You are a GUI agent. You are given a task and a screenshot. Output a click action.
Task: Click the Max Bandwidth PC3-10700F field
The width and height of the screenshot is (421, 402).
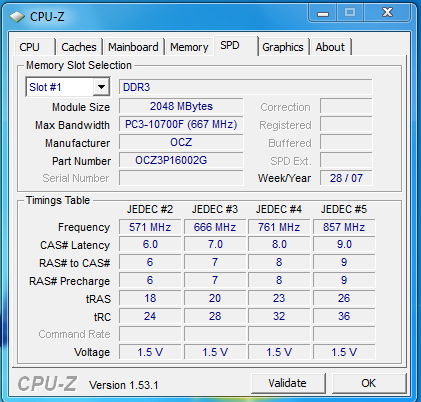tap(181, 124)
